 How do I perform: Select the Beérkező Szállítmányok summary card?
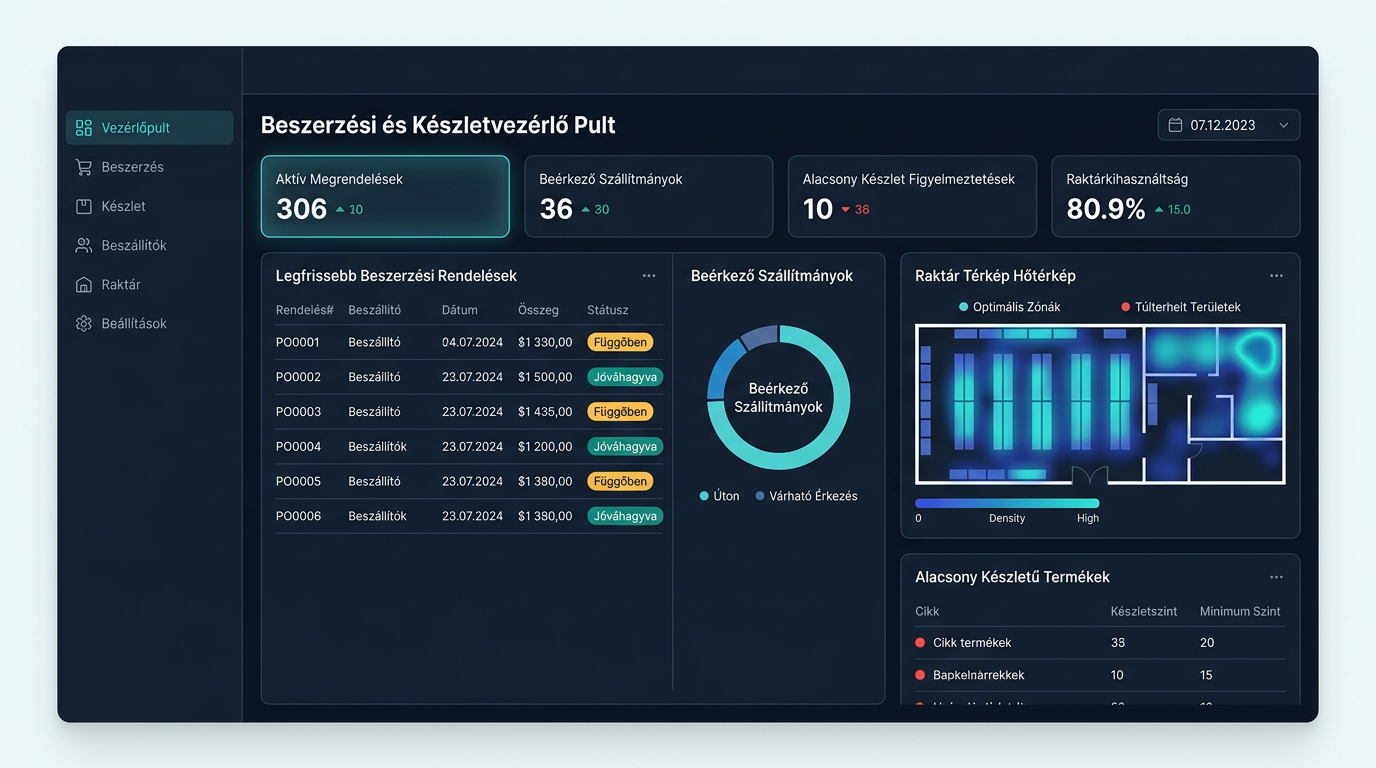[x=649, y=196]
